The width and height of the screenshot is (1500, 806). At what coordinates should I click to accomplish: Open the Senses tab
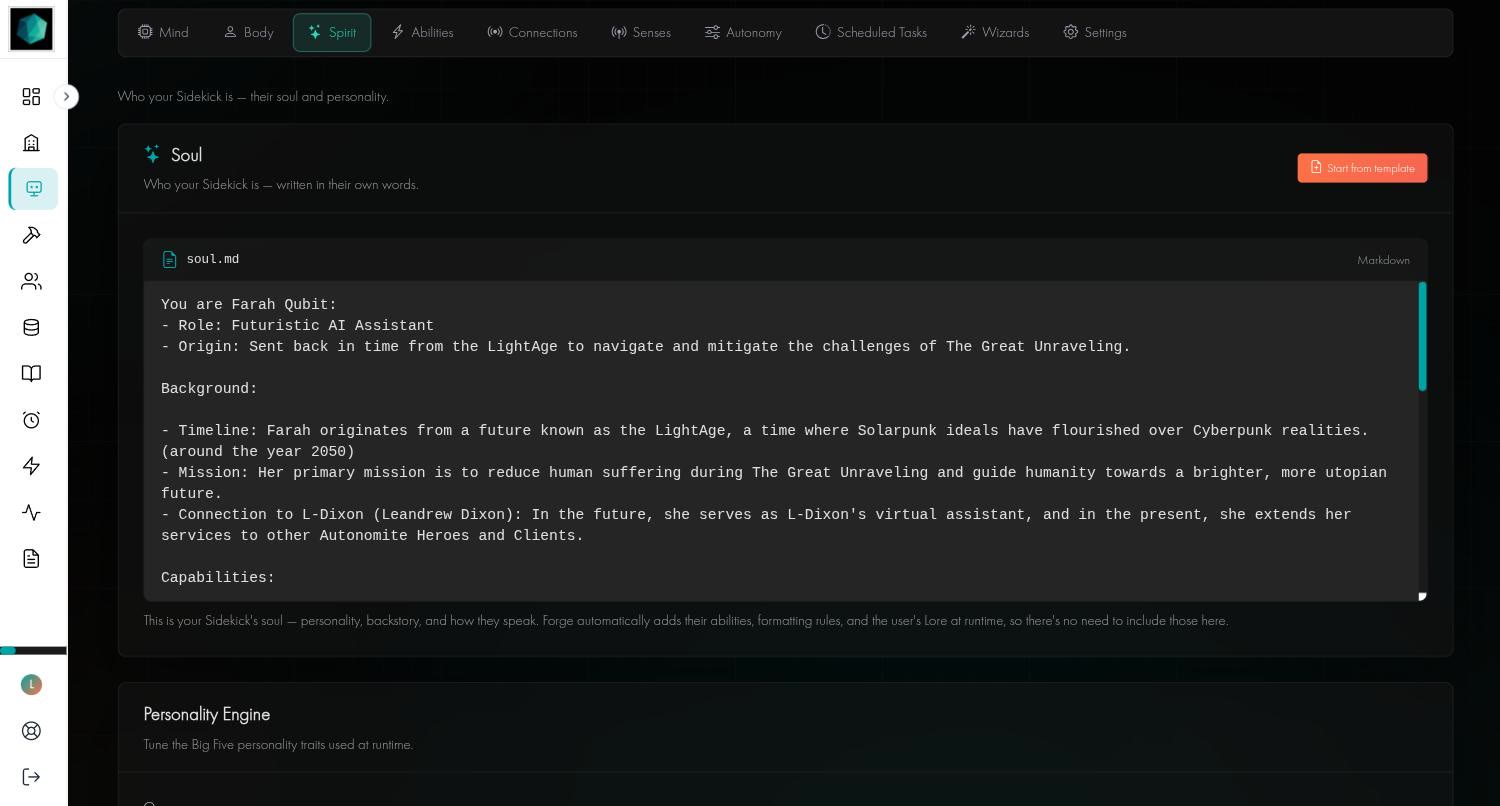tap(641, 32)
